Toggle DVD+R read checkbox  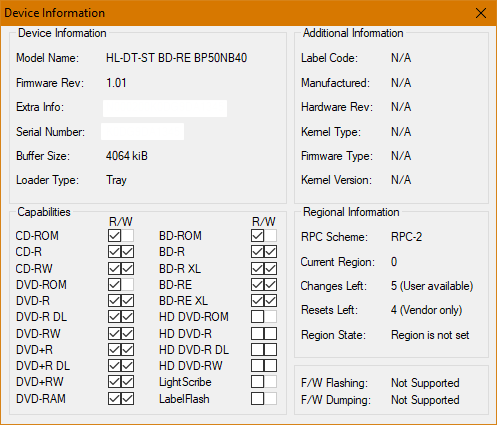coord(114,350)
